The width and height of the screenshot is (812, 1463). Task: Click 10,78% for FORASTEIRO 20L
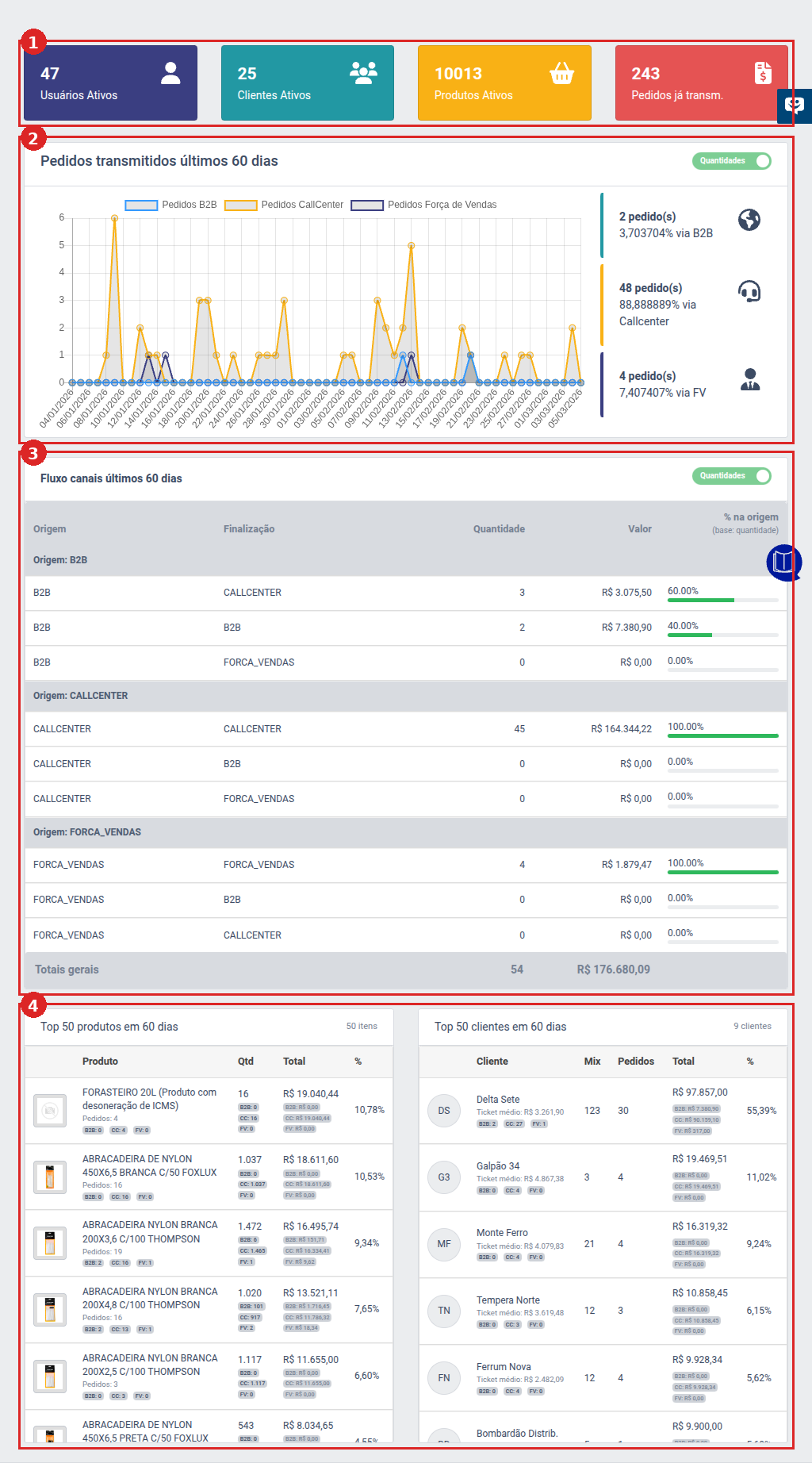pos(370,1110)
